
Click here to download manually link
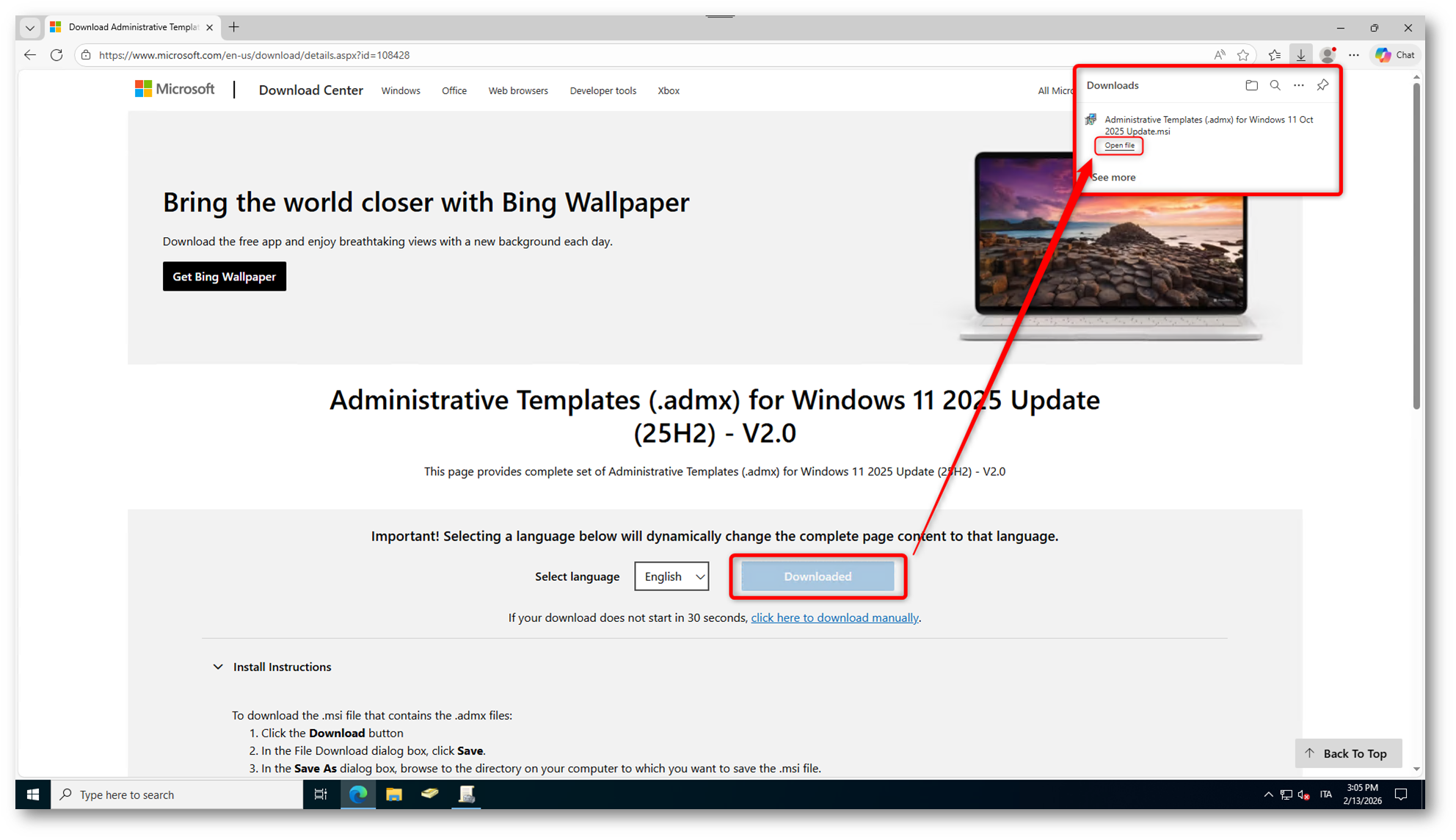coord(834,618)
